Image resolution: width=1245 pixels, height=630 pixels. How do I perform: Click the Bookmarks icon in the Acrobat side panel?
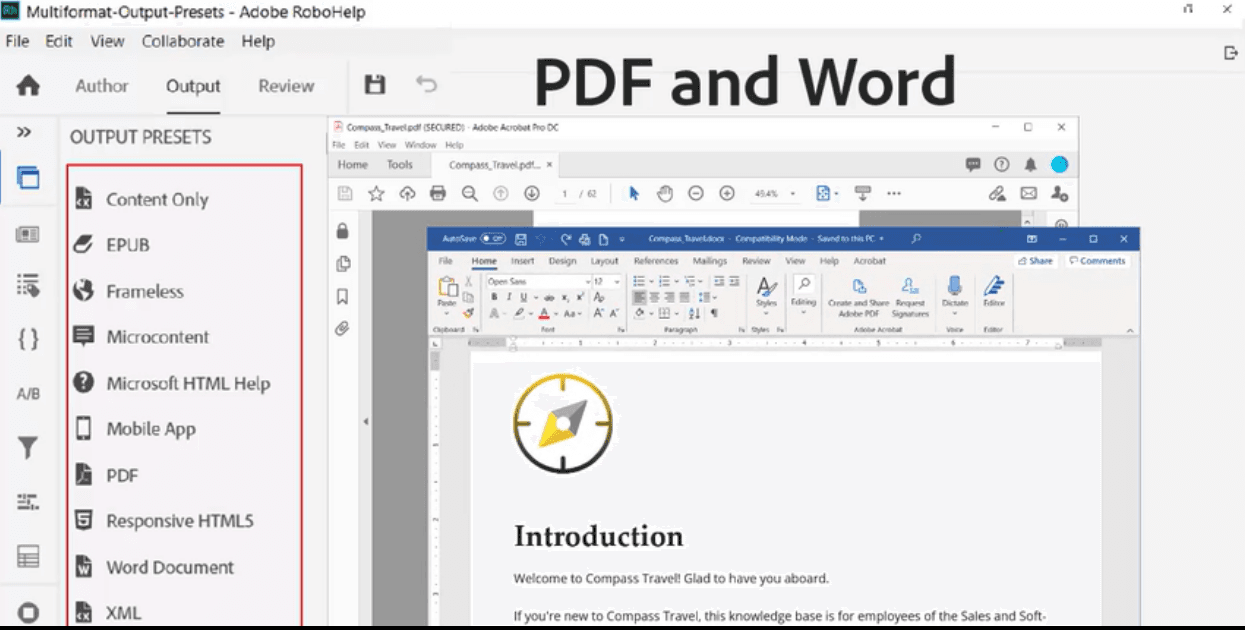[x=342, y=297]
